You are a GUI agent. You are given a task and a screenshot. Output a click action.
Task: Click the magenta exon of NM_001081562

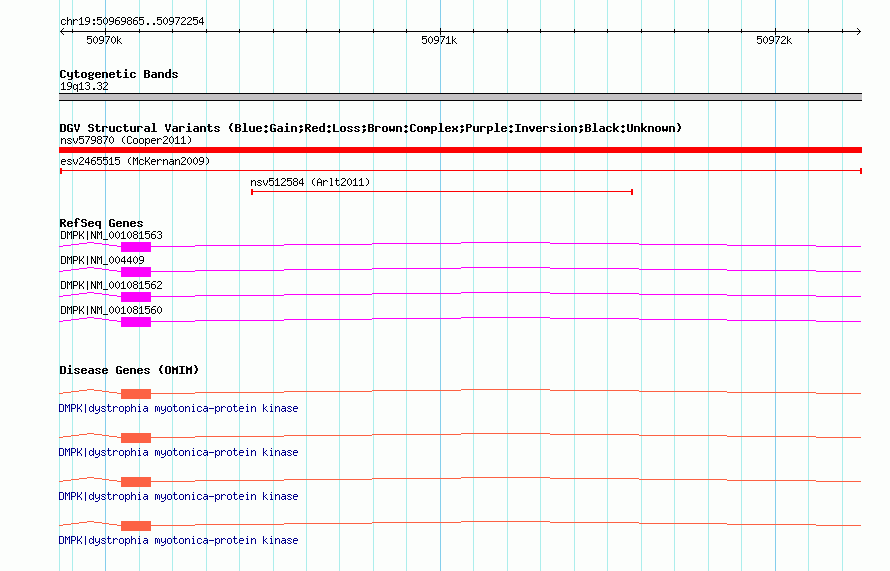coord(136,297)
